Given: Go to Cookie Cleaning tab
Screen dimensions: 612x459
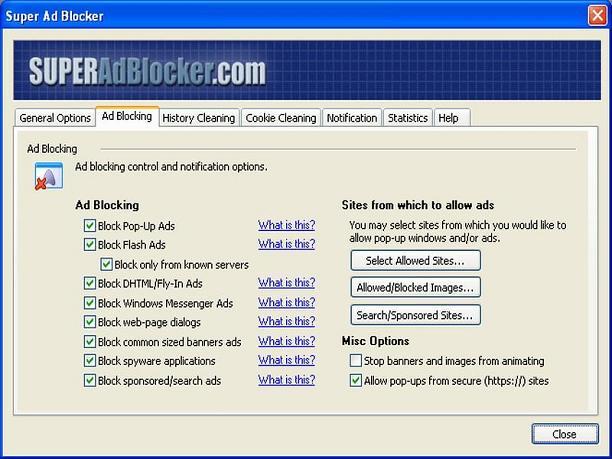Looking at the screenshot, I should click(x=281, y=118).
